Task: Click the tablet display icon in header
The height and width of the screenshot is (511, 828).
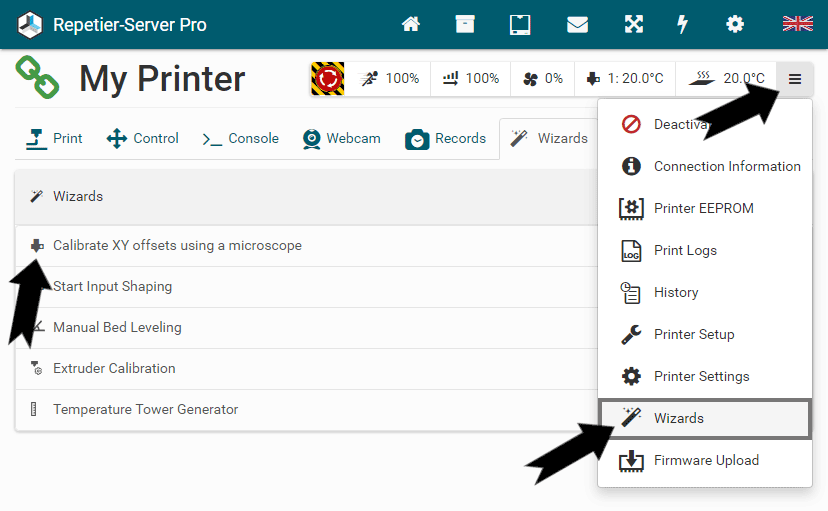Action: pyautogui.click(x=520, y=24)
